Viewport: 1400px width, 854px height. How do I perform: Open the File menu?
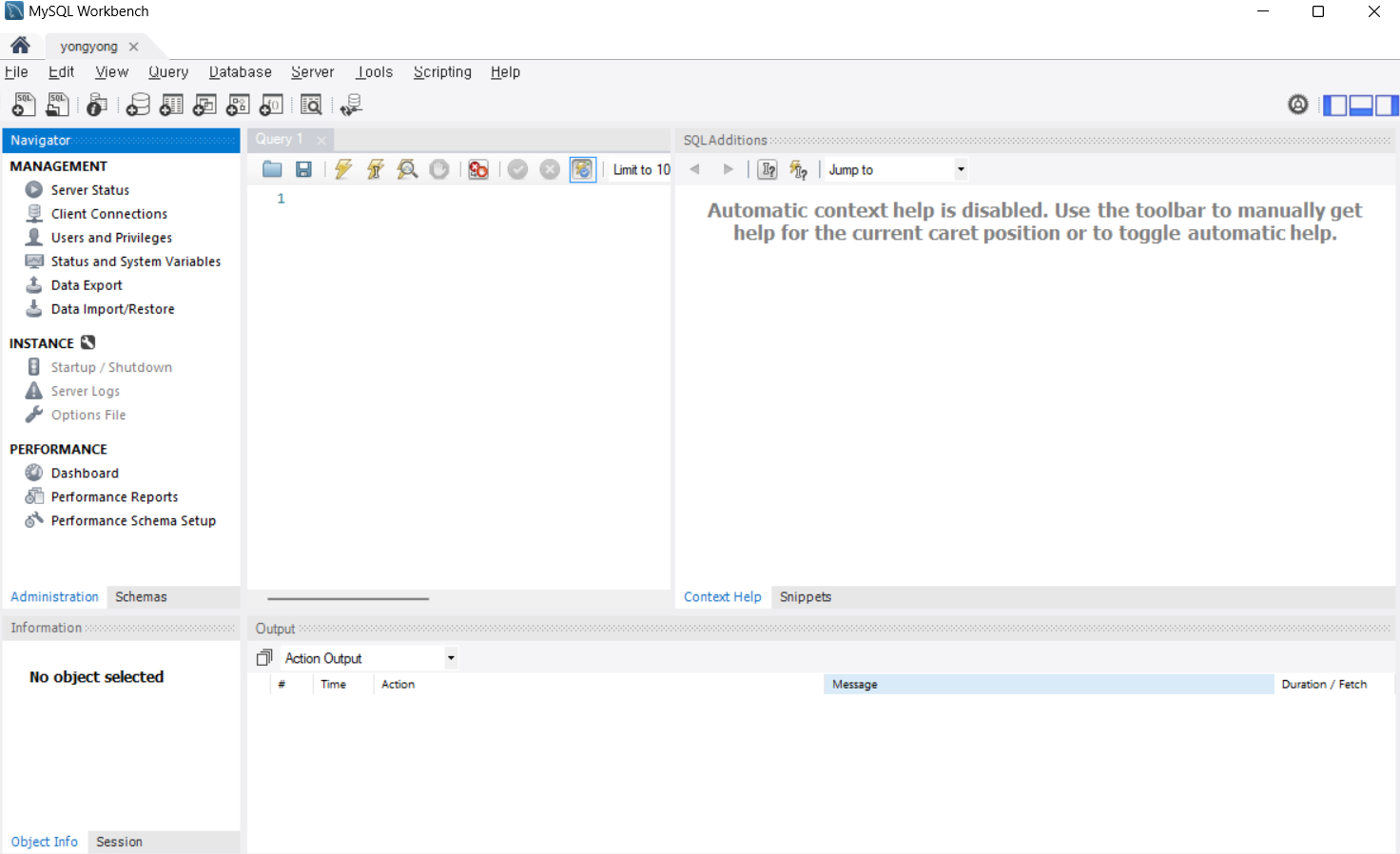16,72
